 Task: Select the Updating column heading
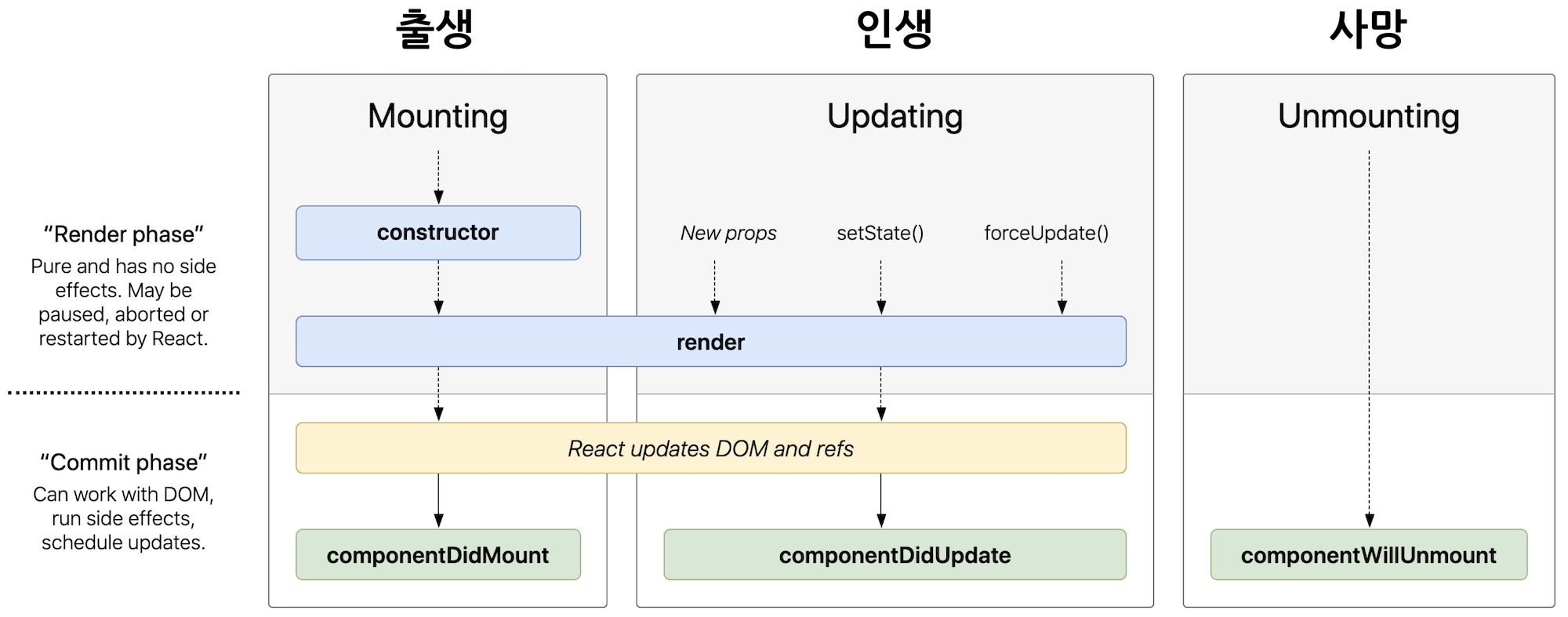pyautogui.click(x=895, y=116)
